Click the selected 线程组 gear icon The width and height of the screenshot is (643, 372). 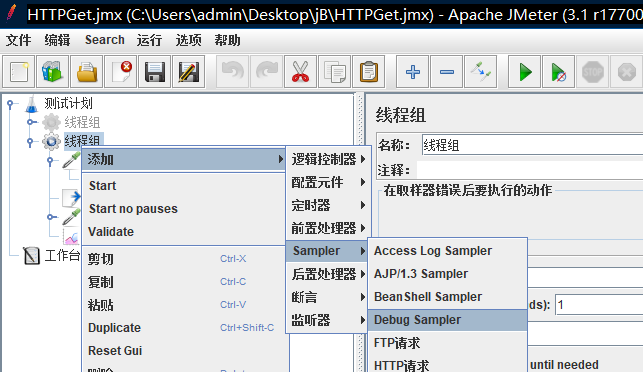[51, 141]
